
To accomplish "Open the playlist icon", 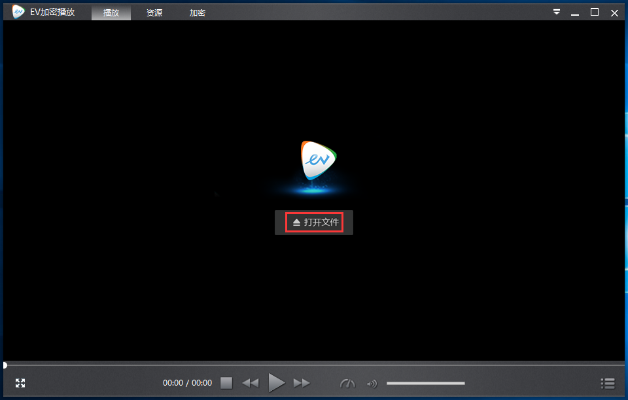I will (x=608, y=384).
